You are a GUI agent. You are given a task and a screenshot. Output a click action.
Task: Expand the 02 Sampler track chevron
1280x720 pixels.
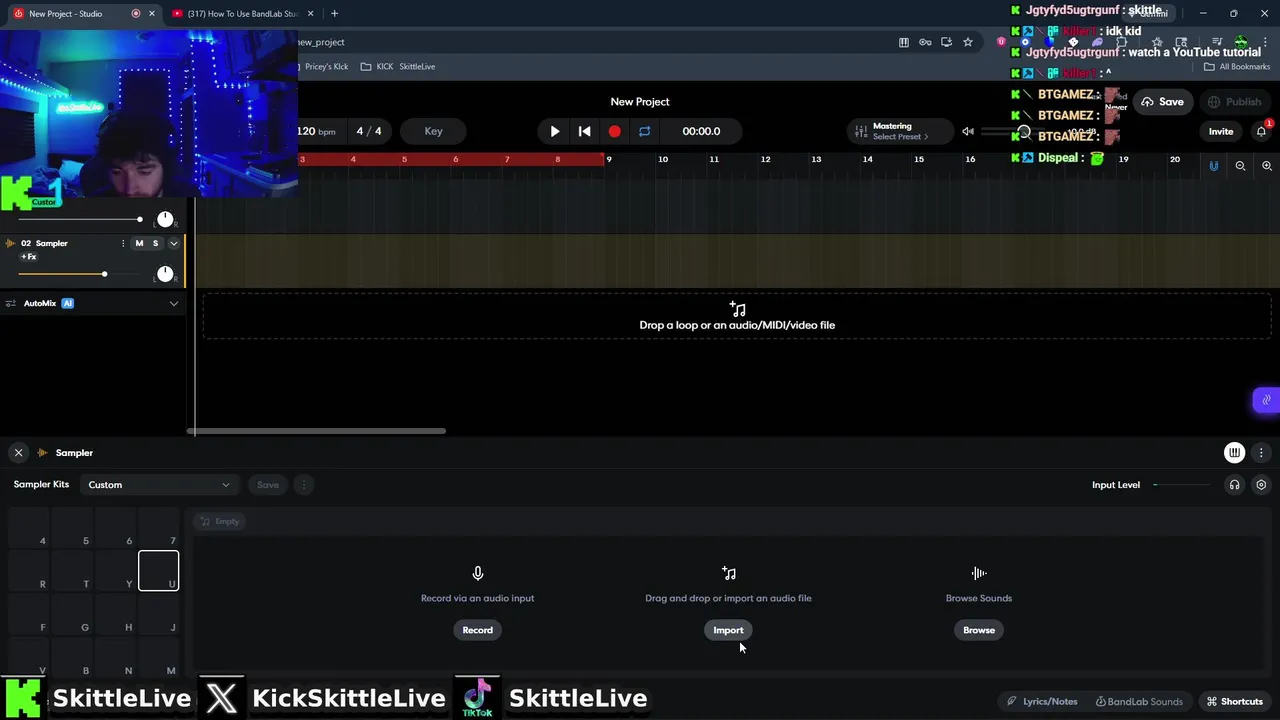pos(174,243)
